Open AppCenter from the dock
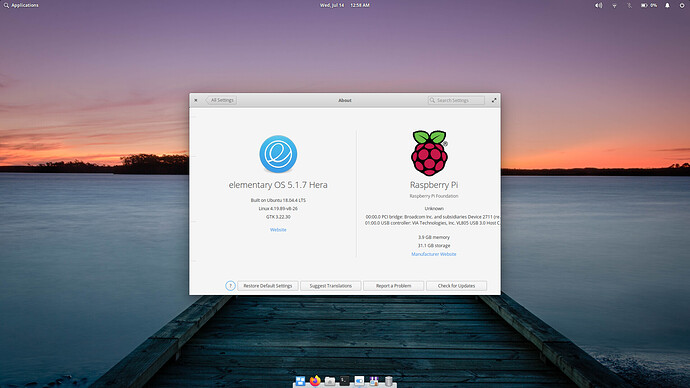Image resolution: width=690 pixels, height=388 pixels. click(374, 381)
